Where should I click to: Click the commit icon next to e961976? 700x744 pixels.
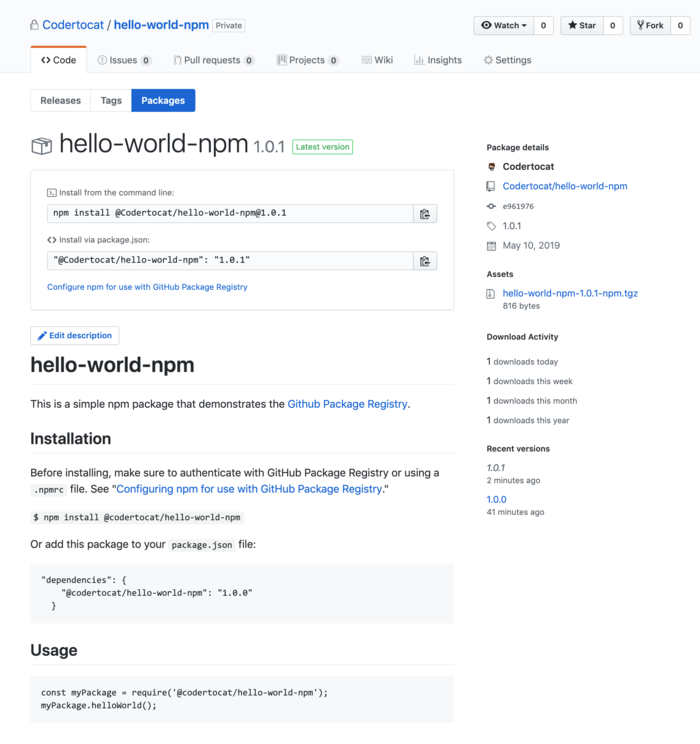[x=491, y=206]
